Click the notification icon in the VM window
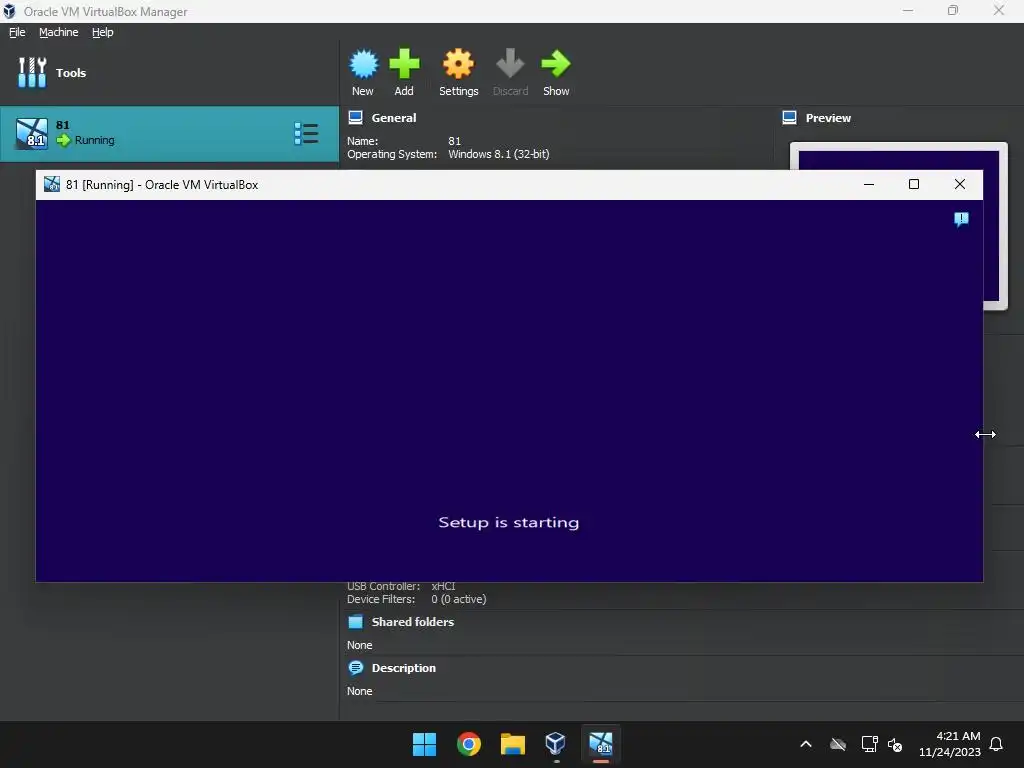The width and height of the screenshot is (1024, 768). [961, 219]
